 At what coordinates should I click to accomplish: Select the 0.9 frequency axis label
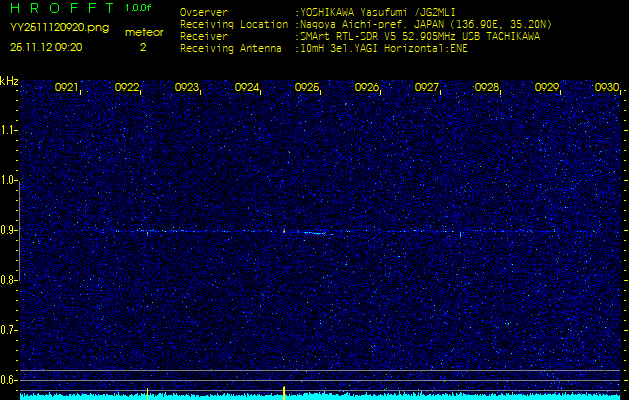(x=9, y=230)
